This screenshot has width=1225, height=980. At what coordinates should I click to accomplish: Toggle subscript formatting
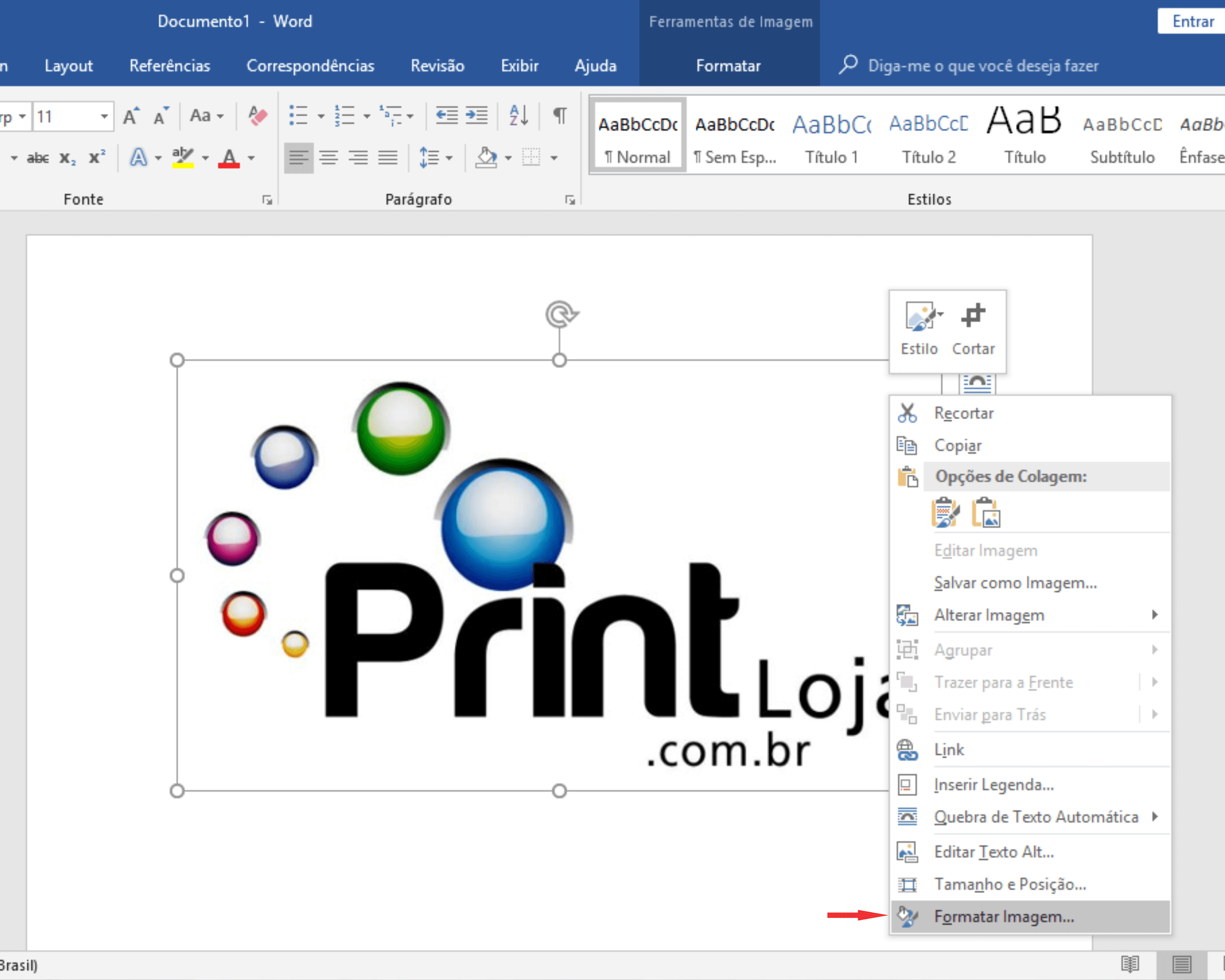point(67,158)
